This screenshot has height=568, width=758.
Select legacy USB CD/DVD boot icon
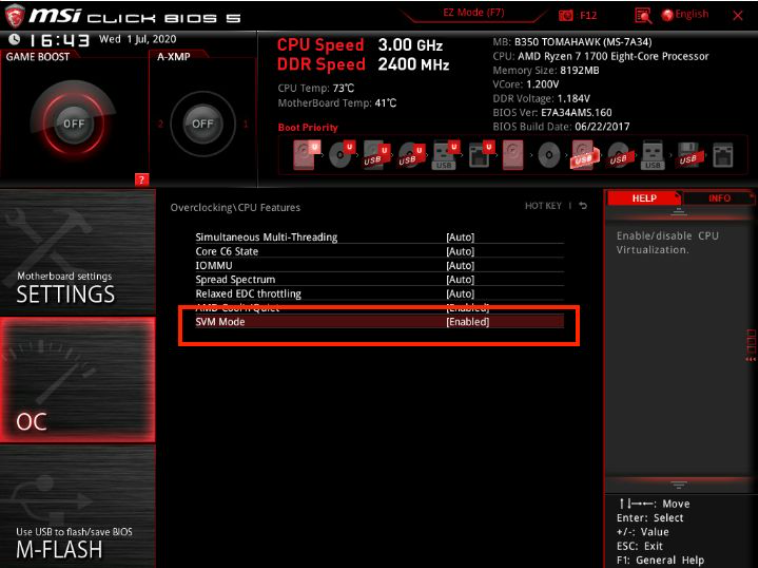point(619,156)
